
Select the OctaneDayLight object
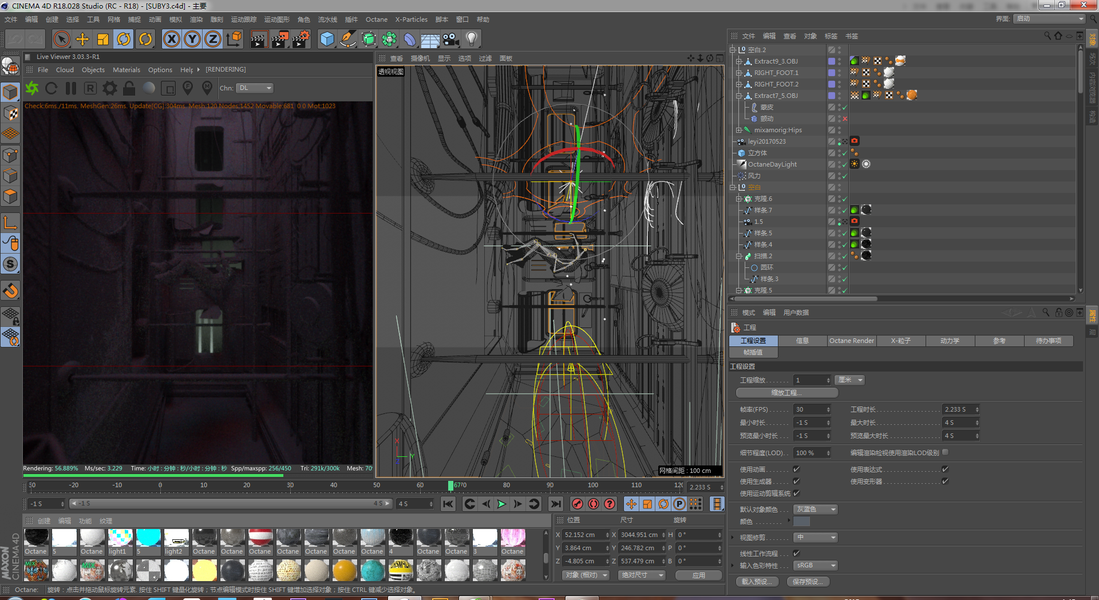click(x=772, y=165)
